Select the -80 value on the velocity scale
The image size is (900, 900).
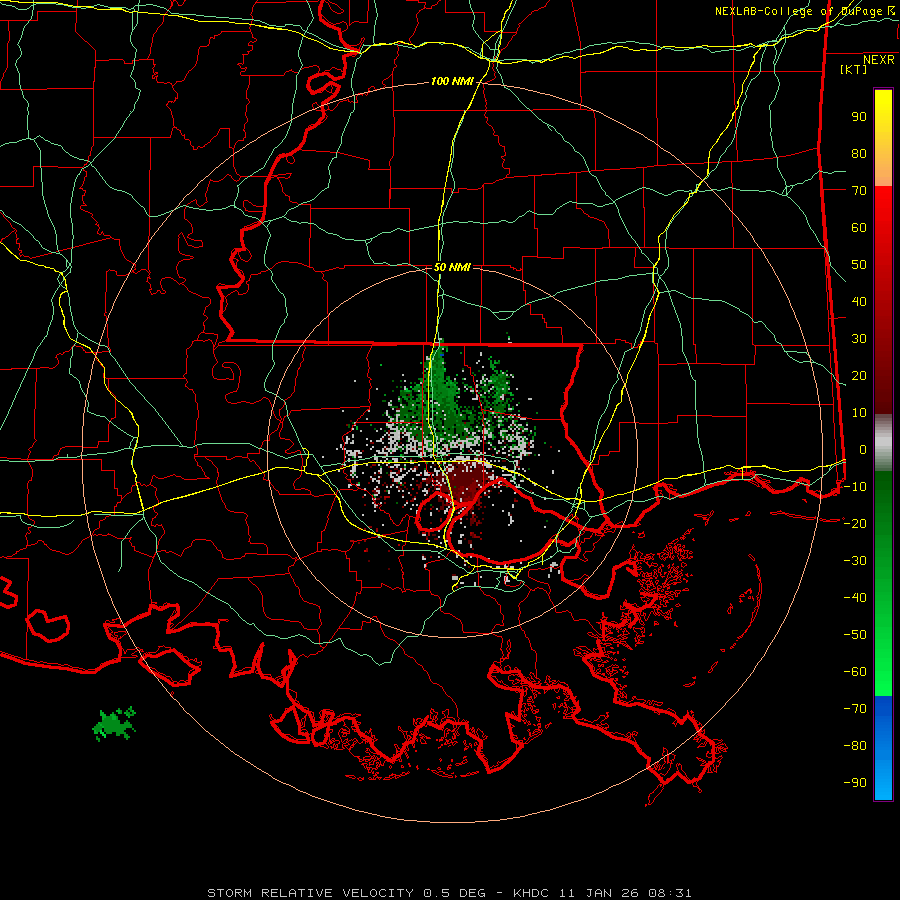[855, 746]
